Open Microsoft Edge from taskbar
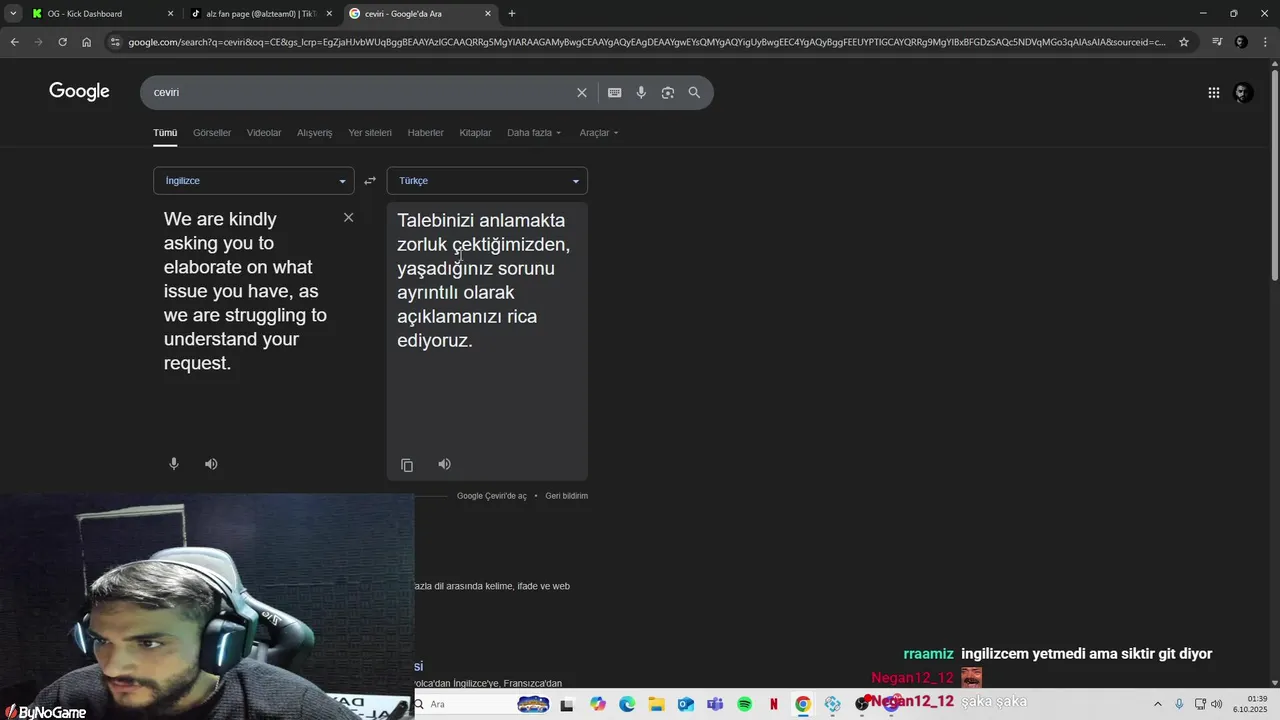Image resolution: width=1280 pixels, height=720 pixels. [x=627, y=704]
